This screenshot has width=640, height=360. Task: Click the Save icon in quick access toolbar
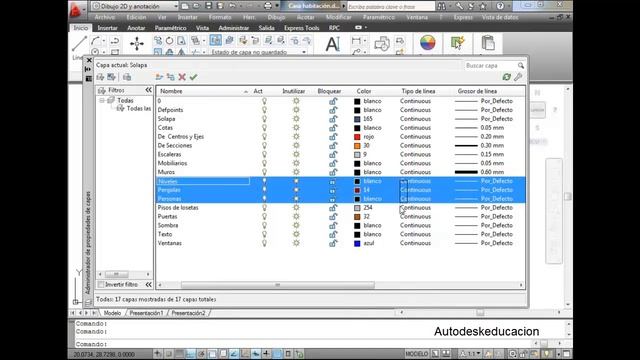tap(209, 6)
